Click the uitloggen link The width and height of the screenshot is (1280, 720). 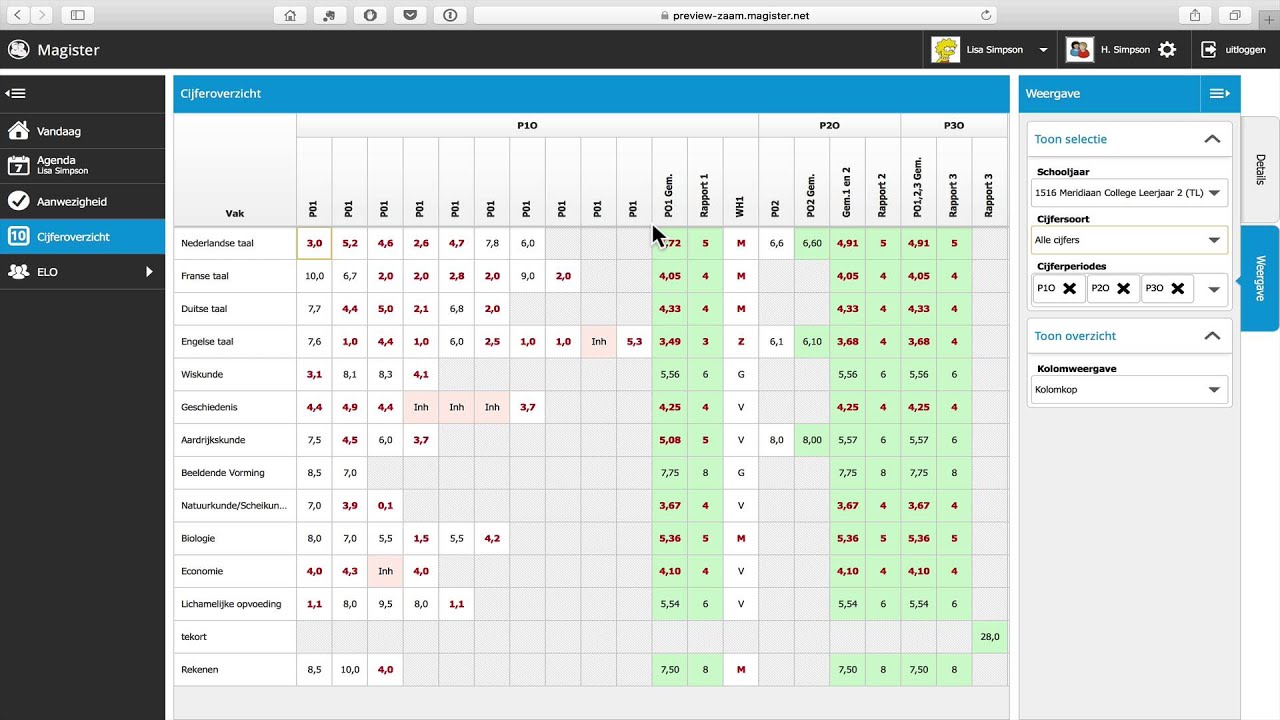click(1245, 50)
